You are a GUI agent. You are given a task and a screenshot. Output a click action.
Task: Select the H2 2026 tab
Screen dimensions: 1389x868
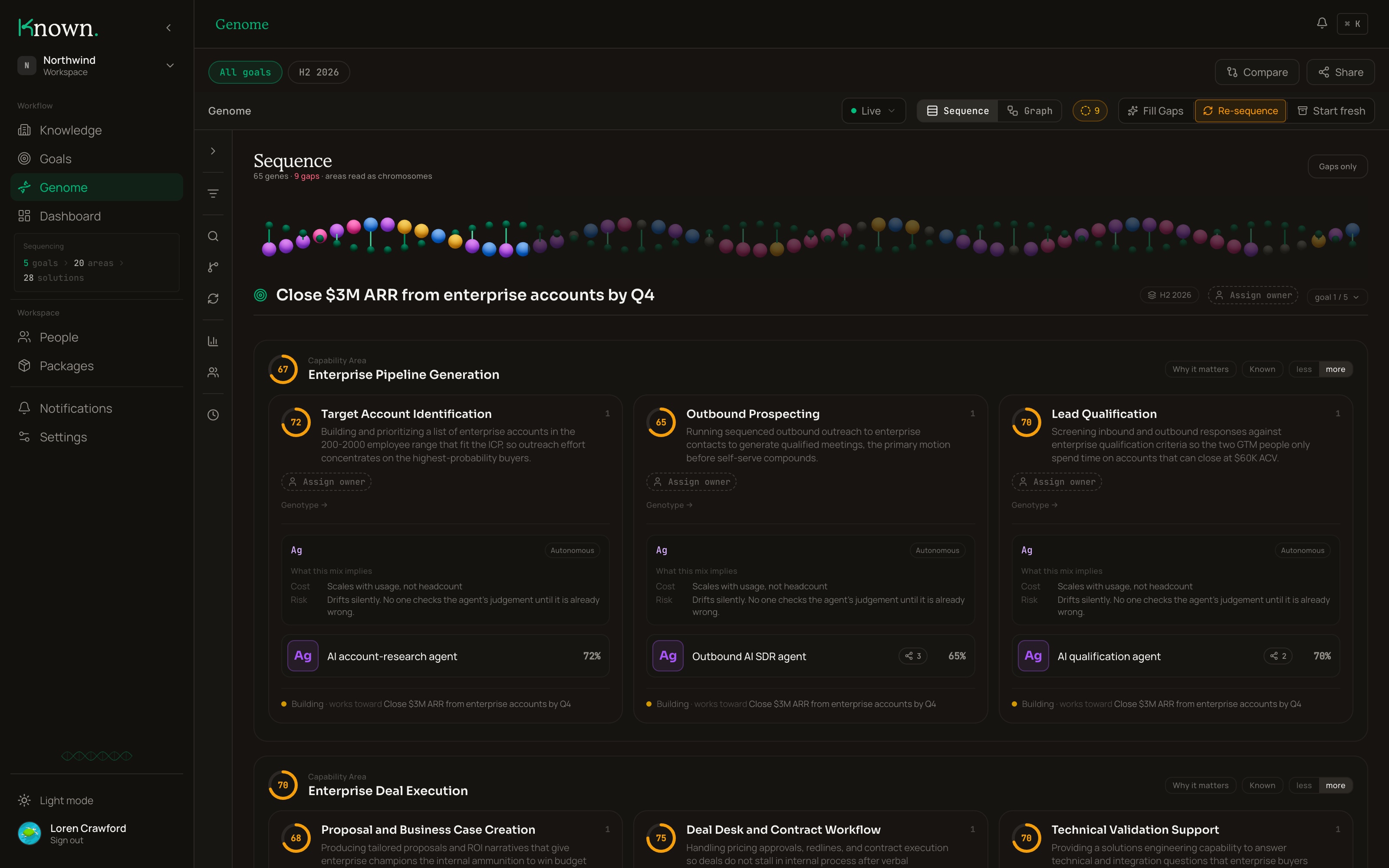[x=319, y=72]
